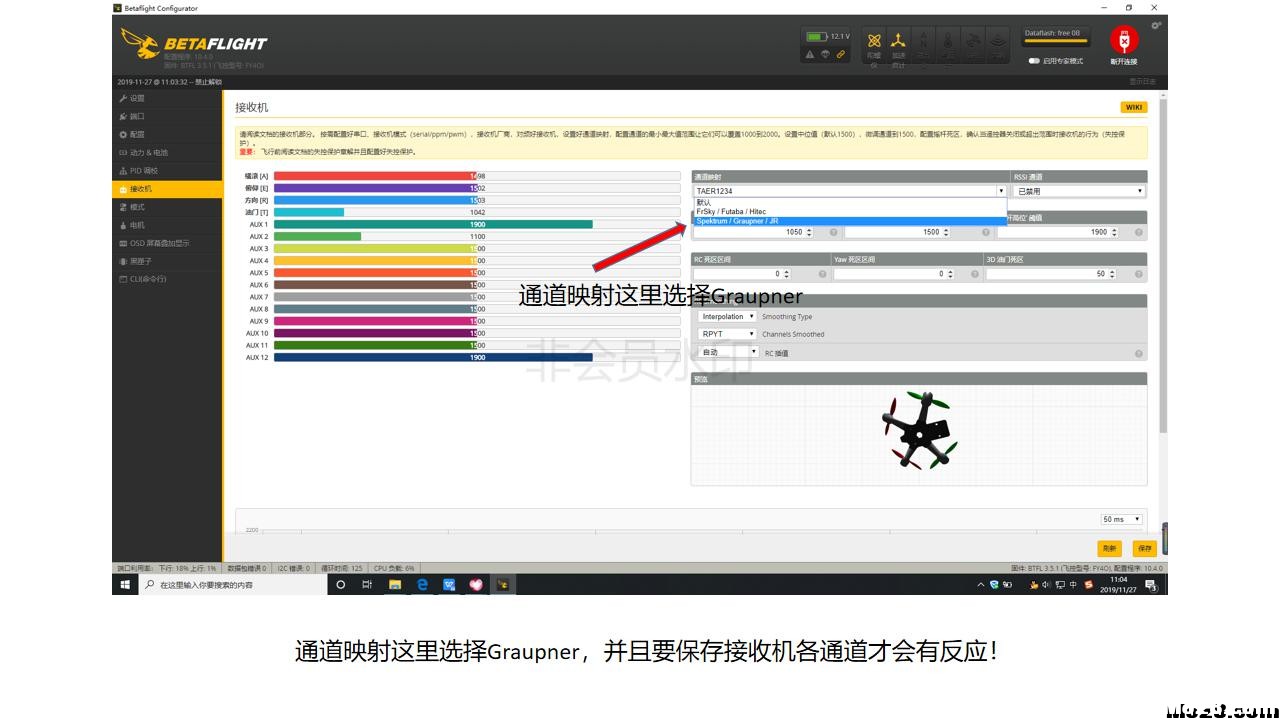1280x720 pixels.
Task: Click help icon beside stick high threshold
Action: pyautogui.click(x=1138, y=232)
